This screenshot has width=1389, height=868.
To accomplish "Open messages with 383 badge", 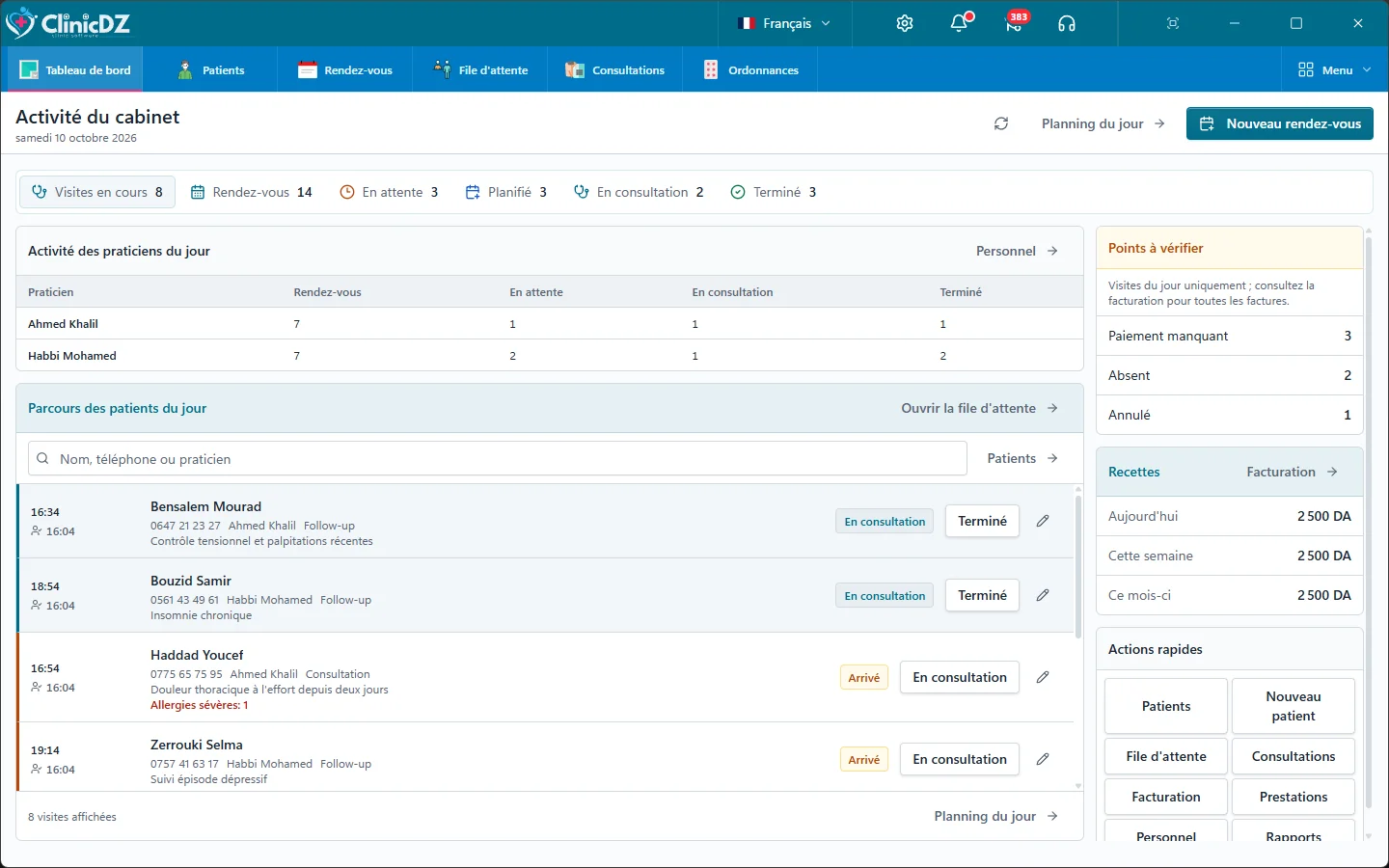I will coord(1015,23).
